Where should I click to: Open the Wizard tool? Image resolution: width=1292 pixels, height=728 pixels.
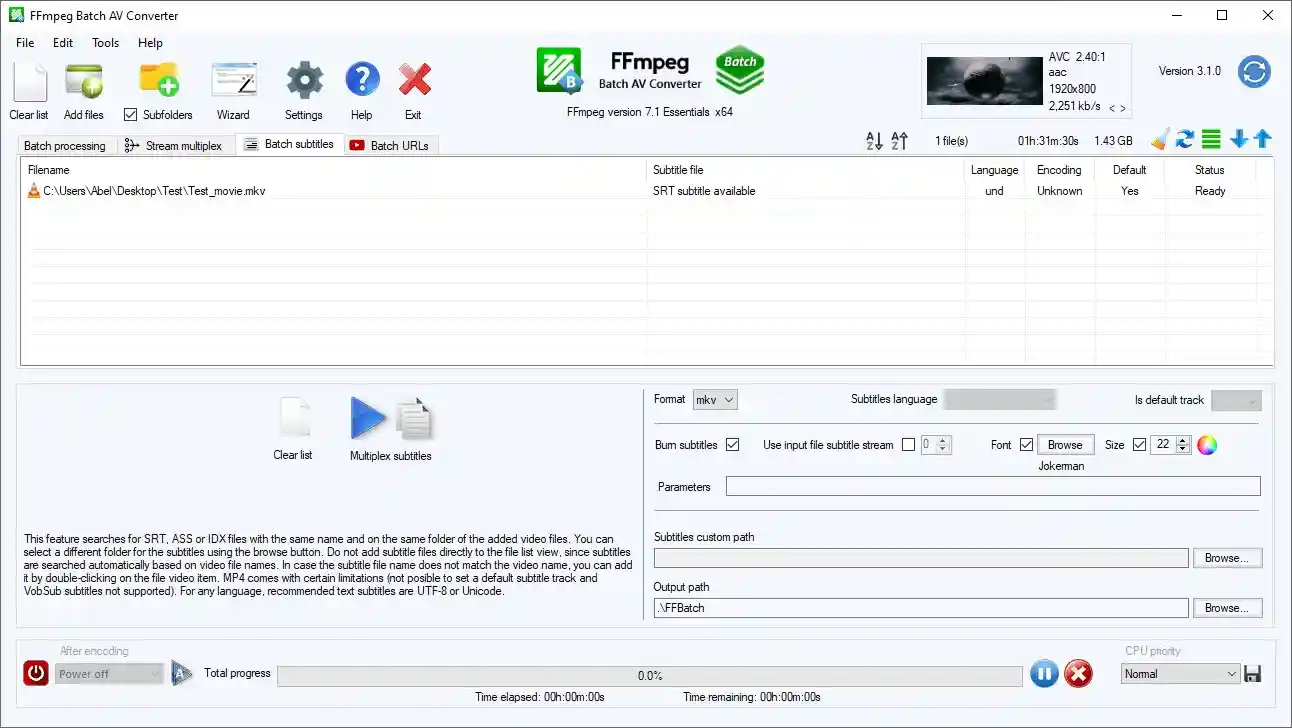pos(233,82)
